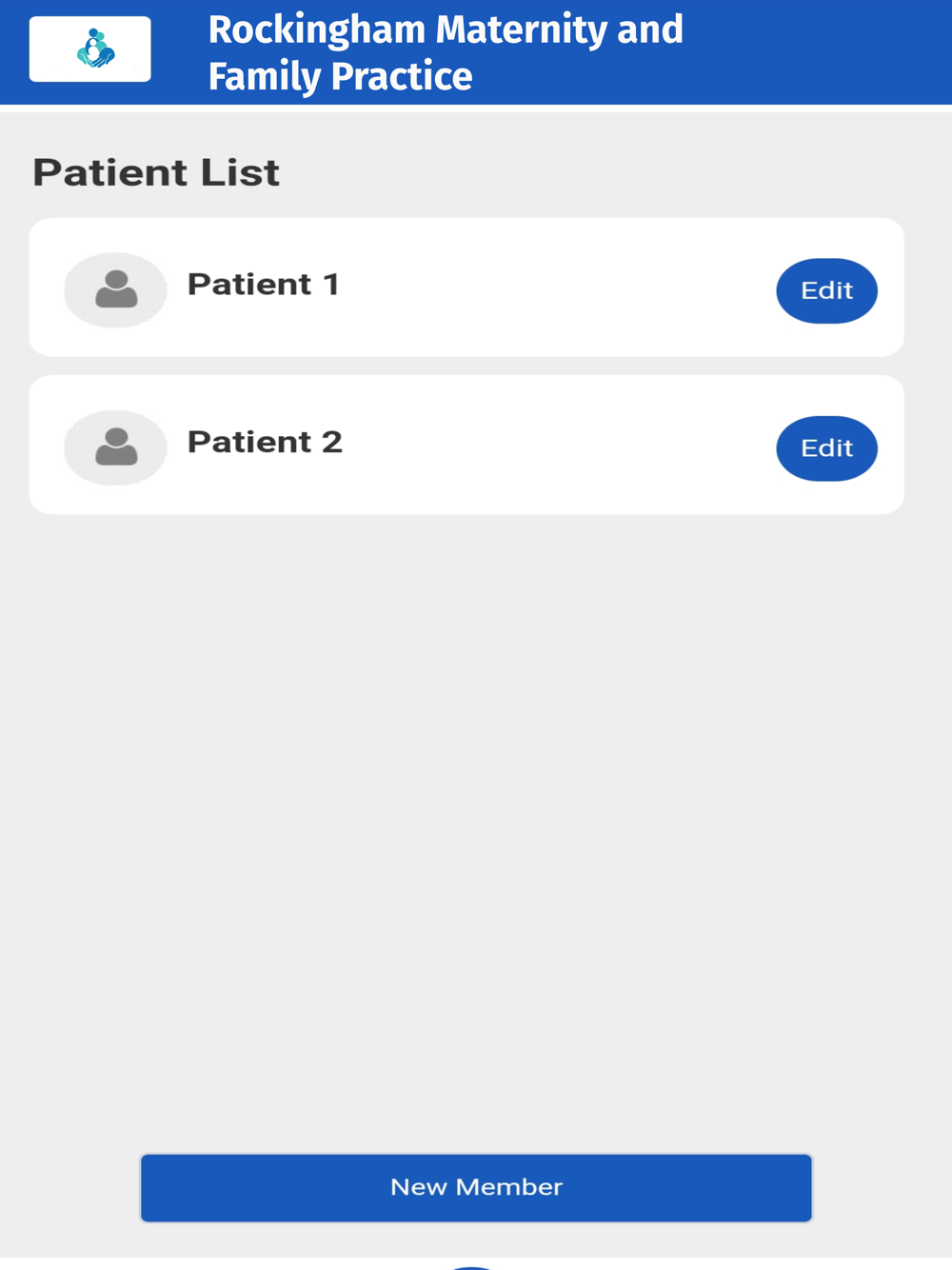The image size is (952, 1270).
Task: Tap the mother-and-child hands emblem
Action: pos(95,49)
